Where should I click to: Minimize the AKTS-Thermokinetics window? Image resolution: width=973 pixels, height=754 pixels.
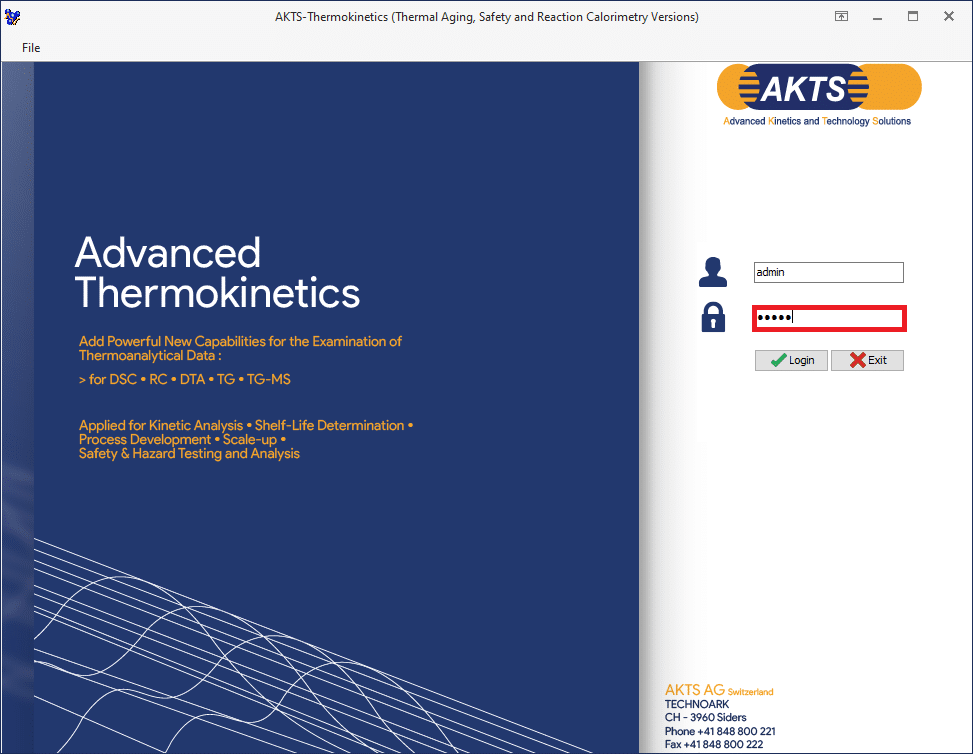(877, 16)
